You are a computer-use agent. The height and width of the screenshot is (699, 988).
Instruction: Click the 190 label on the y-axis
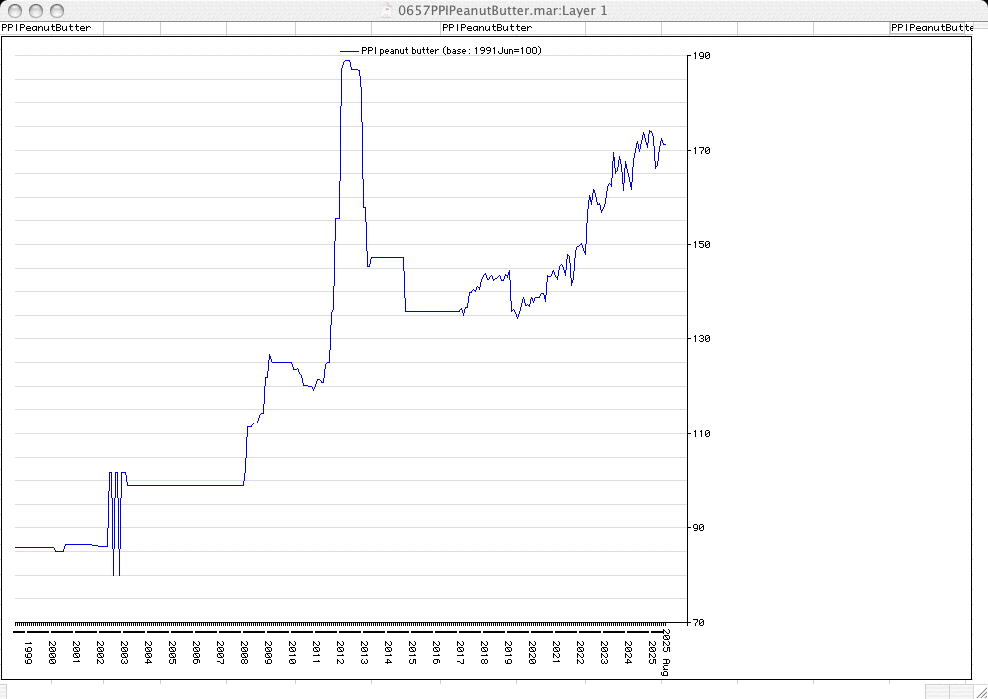(701, 56)
